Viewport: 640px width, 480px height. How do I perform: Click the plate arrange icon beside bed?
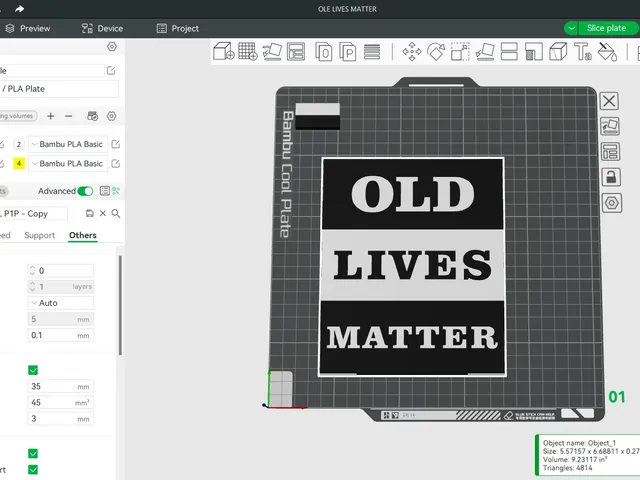(x=611, y=152)
